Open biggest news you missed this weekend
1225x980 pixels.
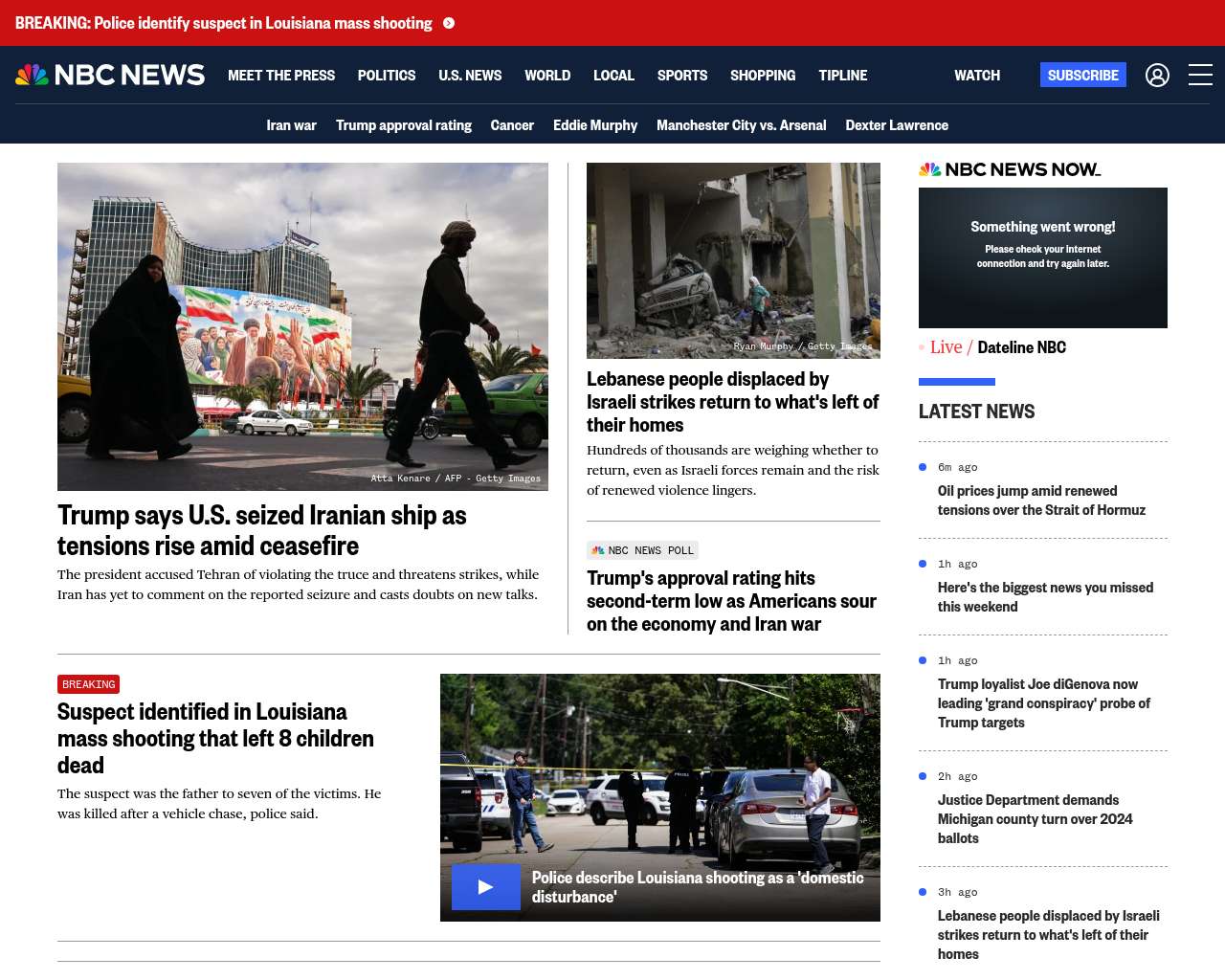pyautogui.click(x=1045, y=597)
